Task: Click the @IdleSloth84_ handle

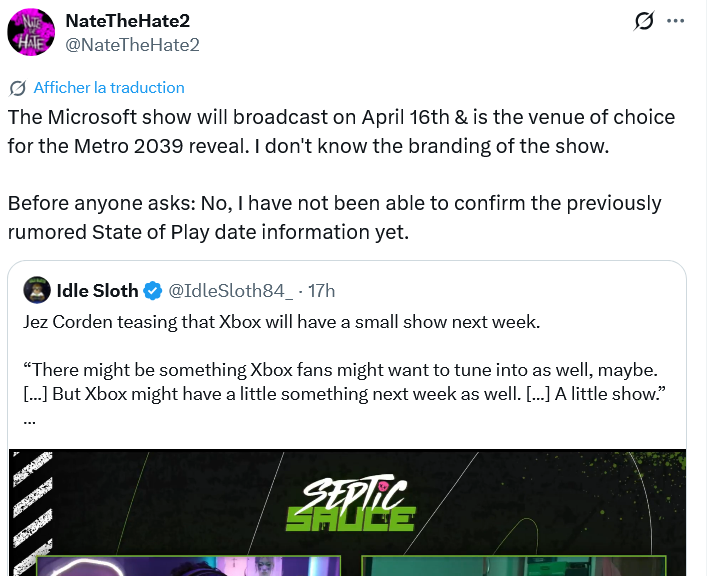Action: click(x=229, y=291)
